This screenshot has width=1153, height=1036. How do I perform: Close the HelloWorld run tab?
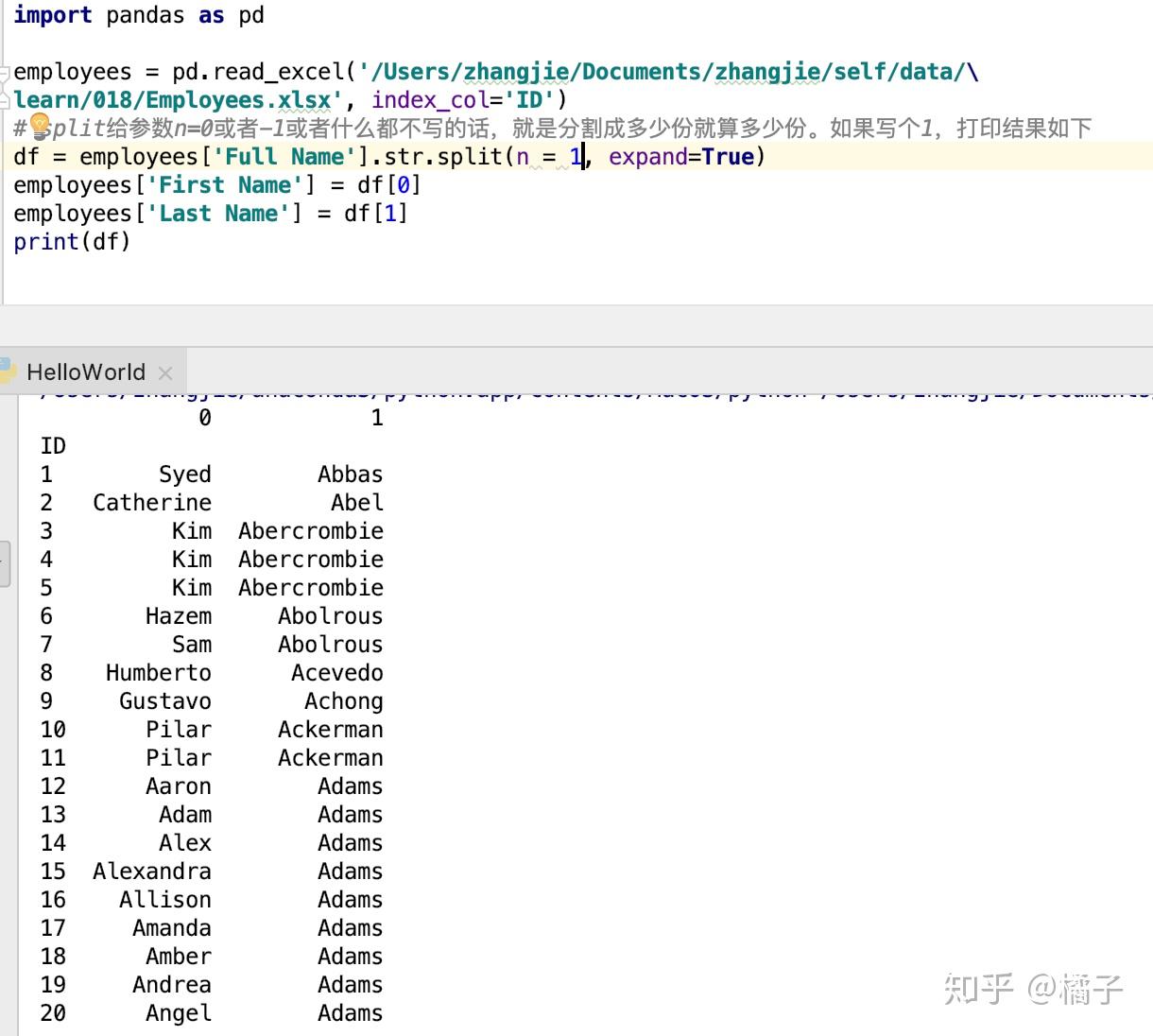point(165,372)
